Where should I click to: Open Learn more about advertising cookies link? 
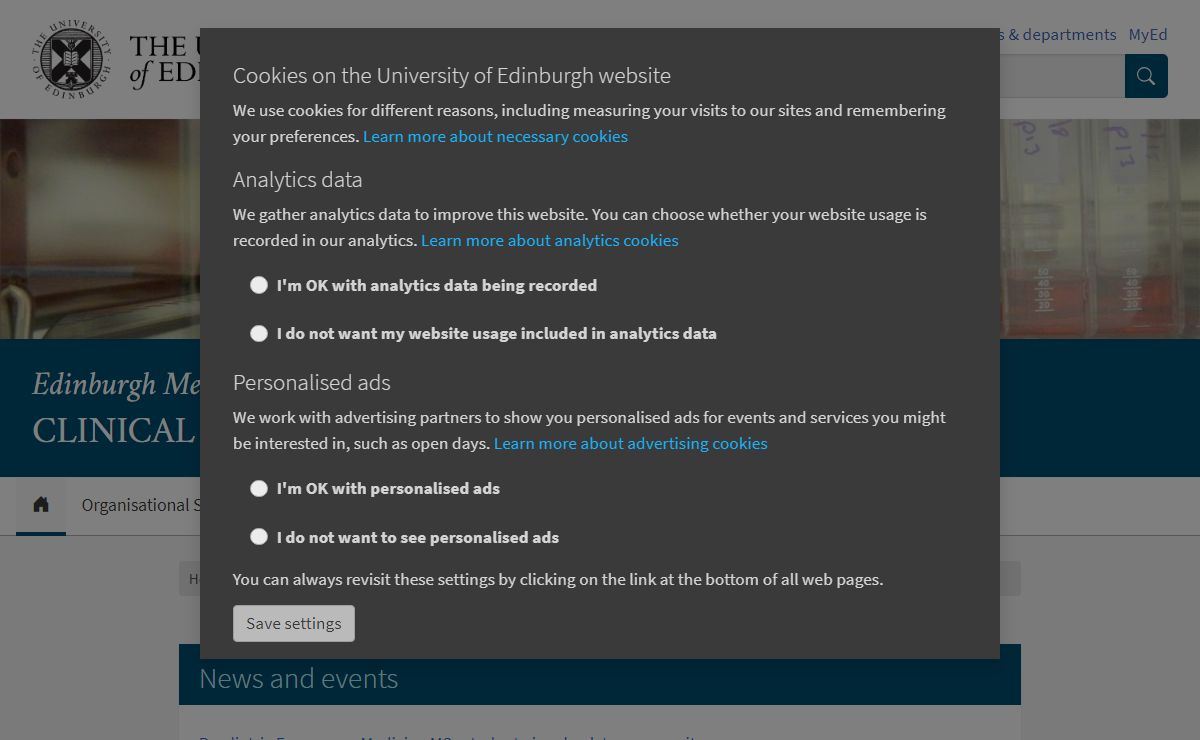630,443
